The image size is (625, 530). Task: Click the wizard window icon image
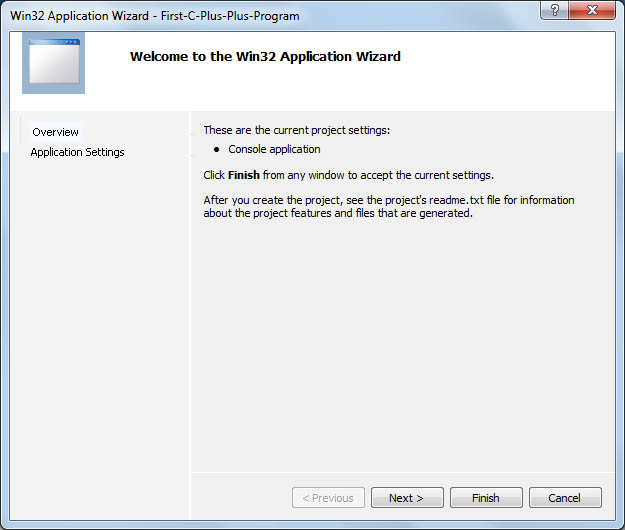point(53,63)
